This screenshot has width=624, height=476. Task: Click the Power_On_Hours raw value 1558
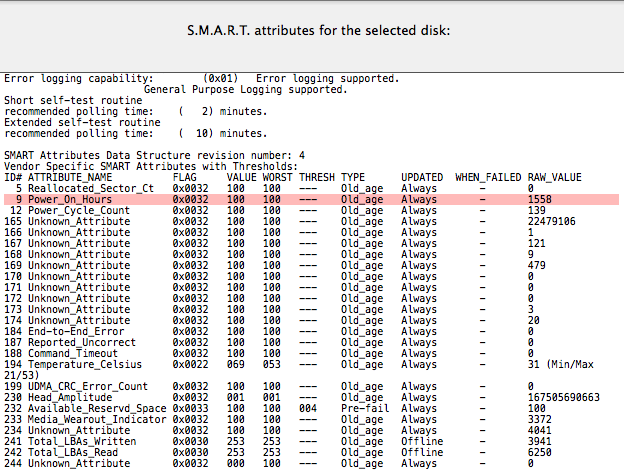pyautogui.click(x=540, y=199)
